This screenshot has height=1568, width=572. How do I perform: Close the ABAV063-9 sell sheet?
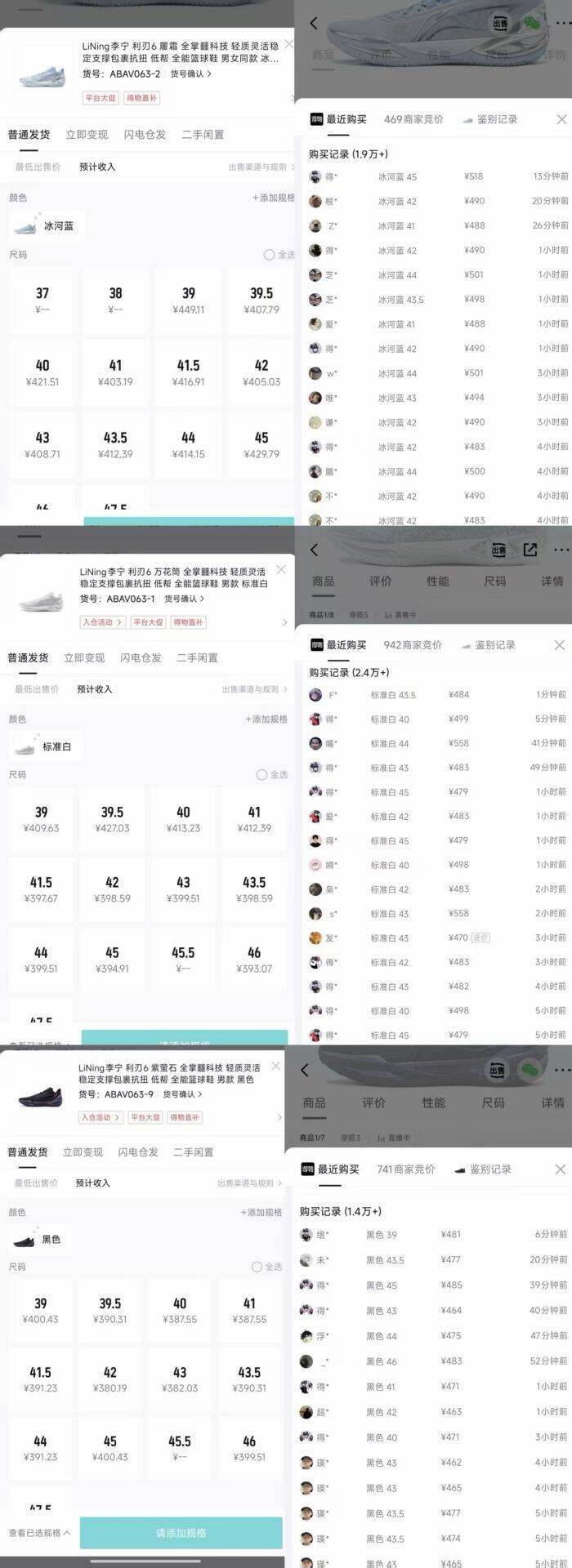[x=276, y=1067]
